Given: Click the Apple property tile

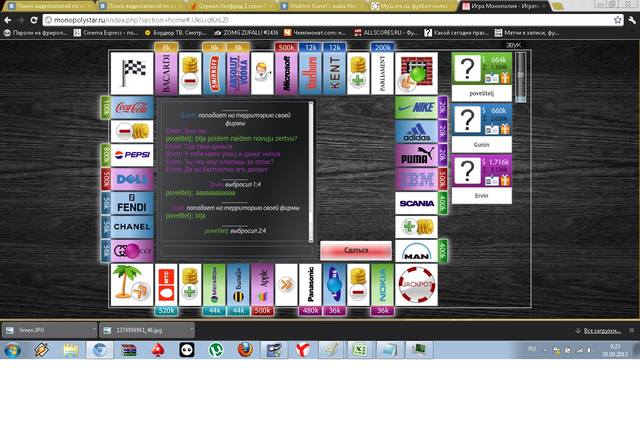Looking at the screenshot, I should [262, 285].
